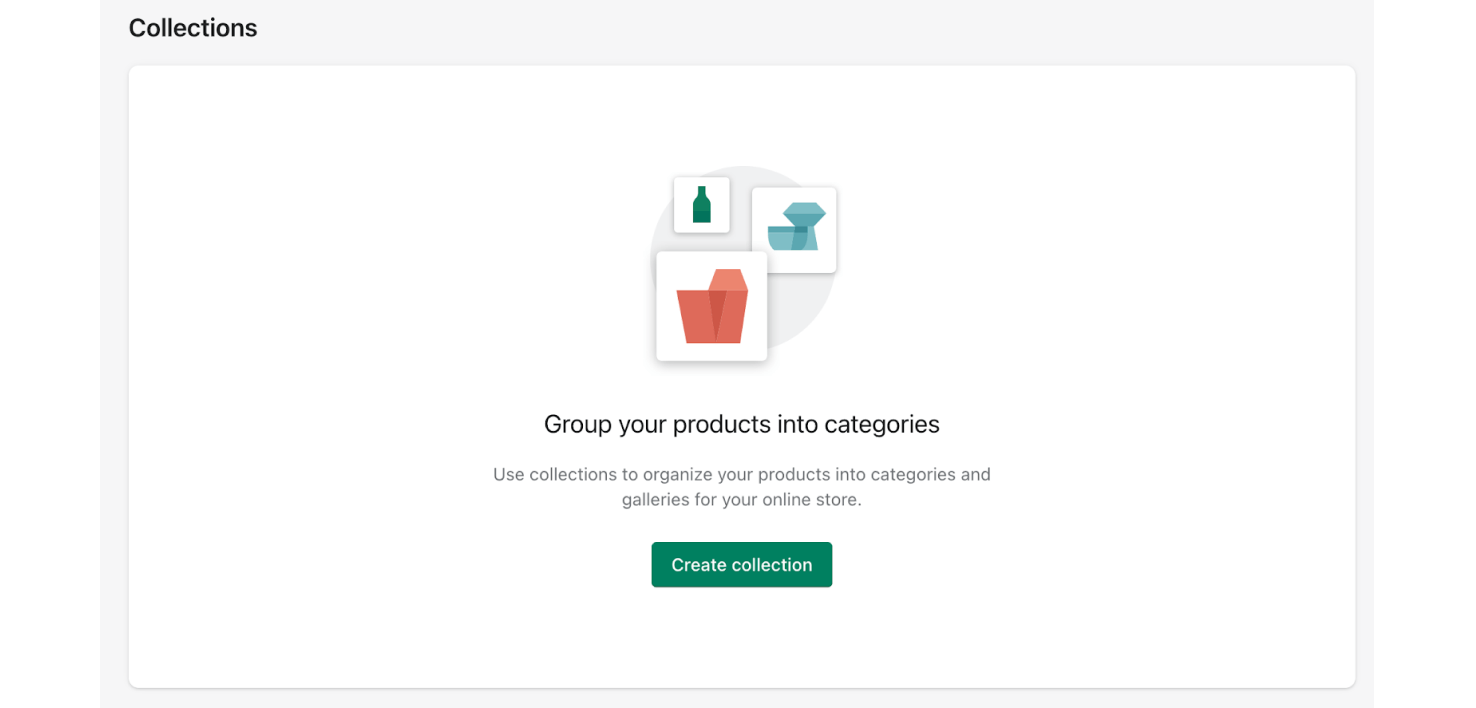Click the Collections page heading
The height and width of the screenshot is (708, 1476).
click(192, 28)
